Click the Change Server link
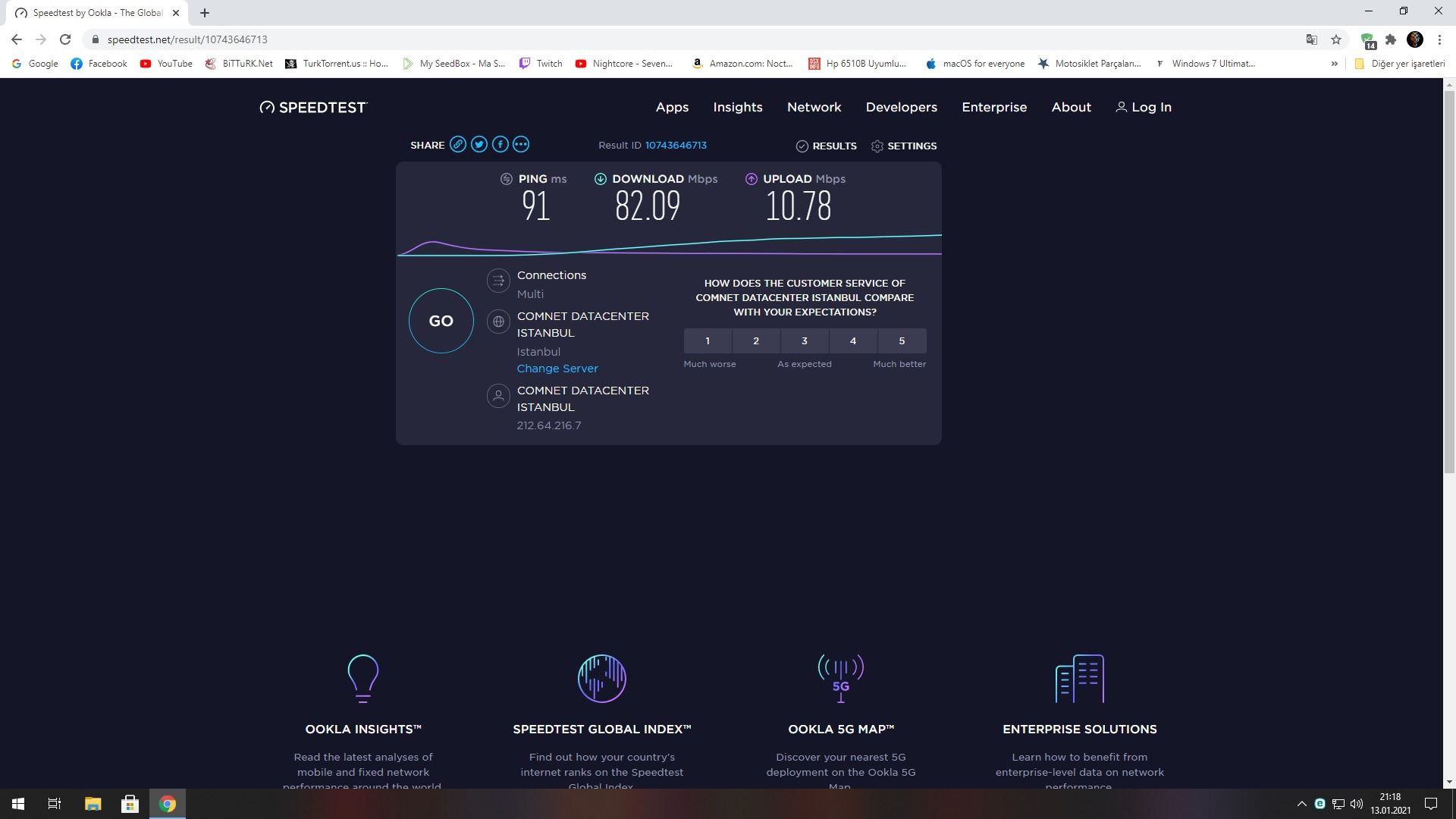Image resolution: width=1456 pixels, height=819 pixels. pyautogui.click(x=557, y=369)
